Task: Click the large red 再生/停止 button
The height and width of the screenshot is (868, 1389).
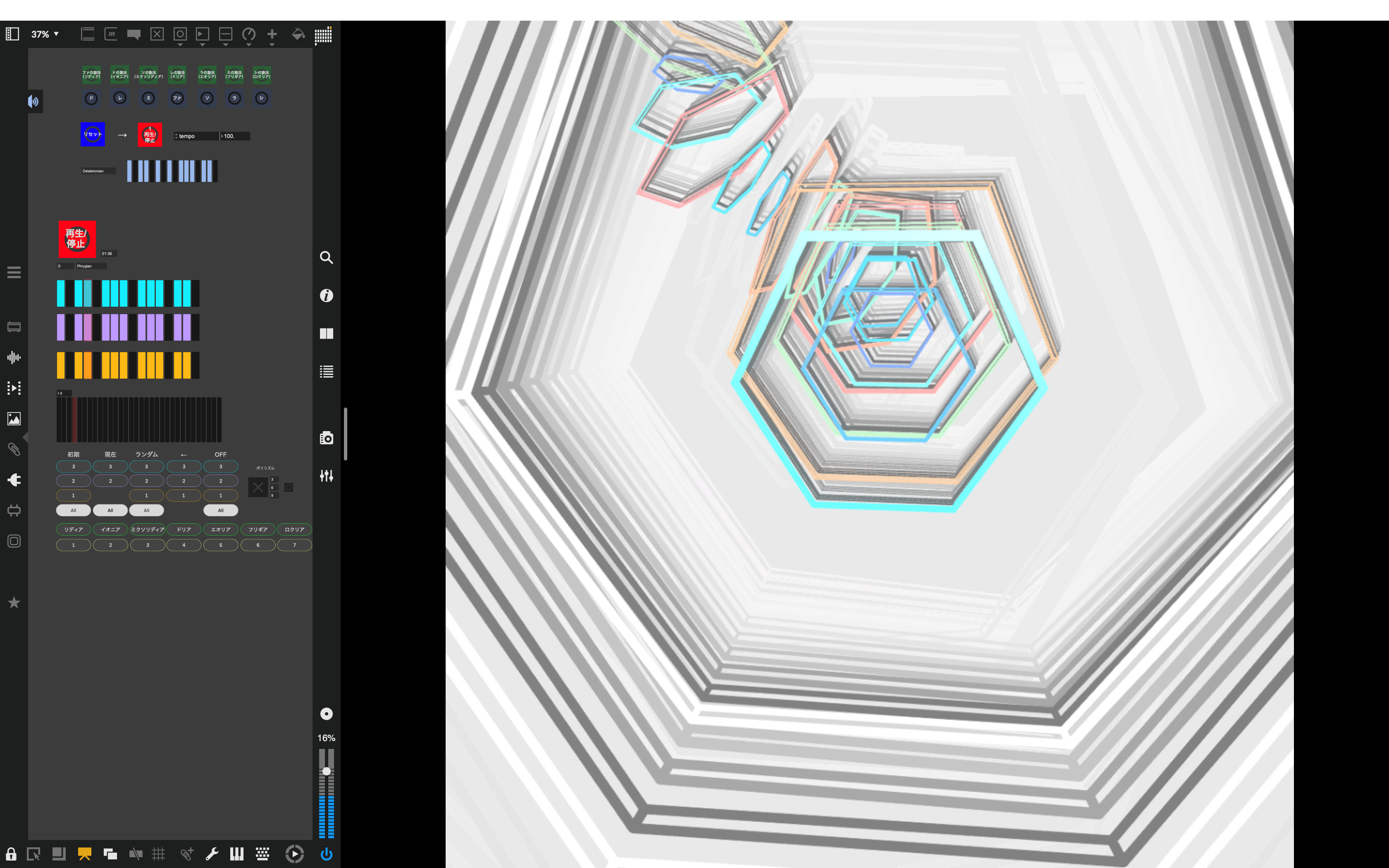Action: coord(77,239)
